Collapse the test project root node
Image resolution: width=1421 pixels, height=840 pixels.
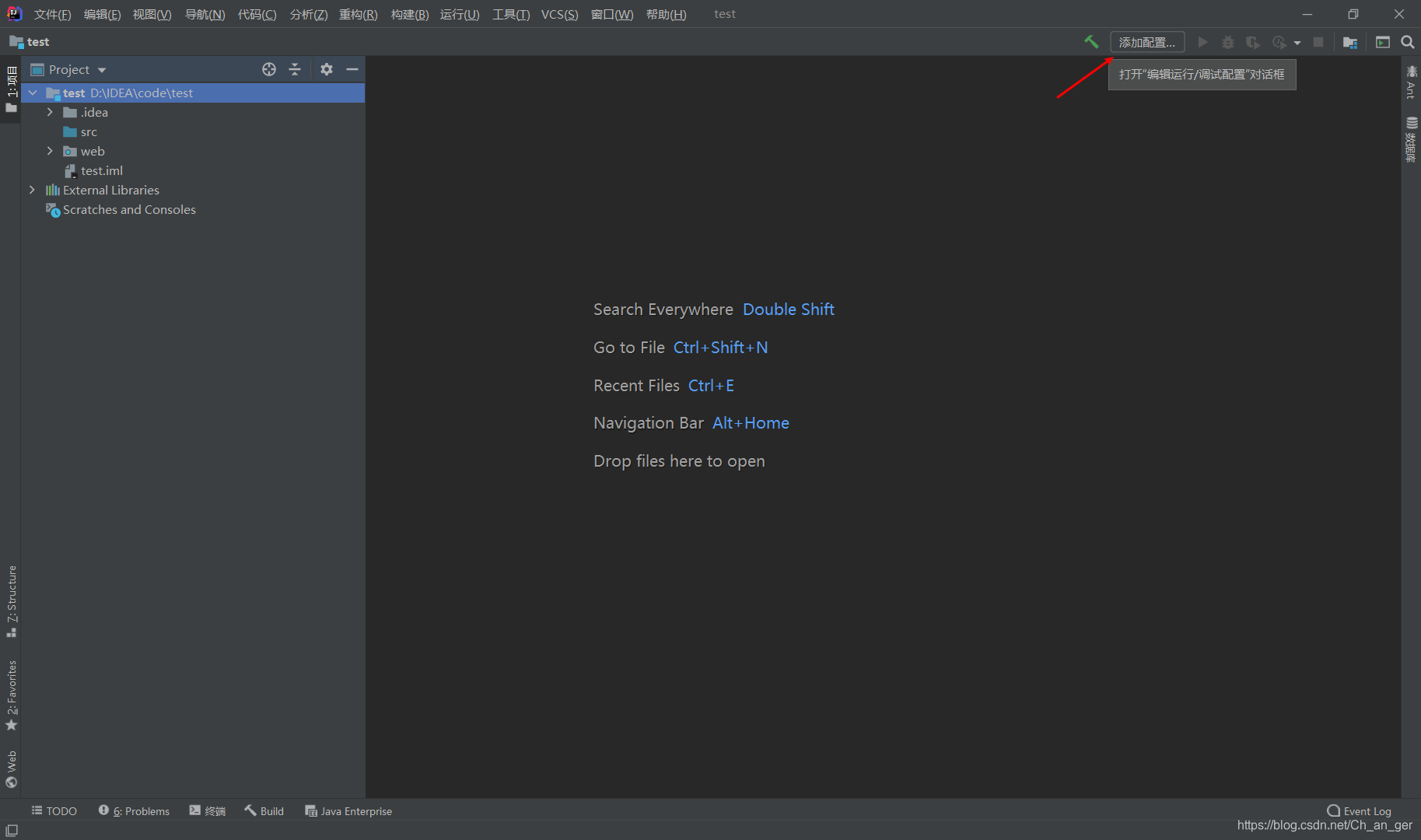pos(33,93)
